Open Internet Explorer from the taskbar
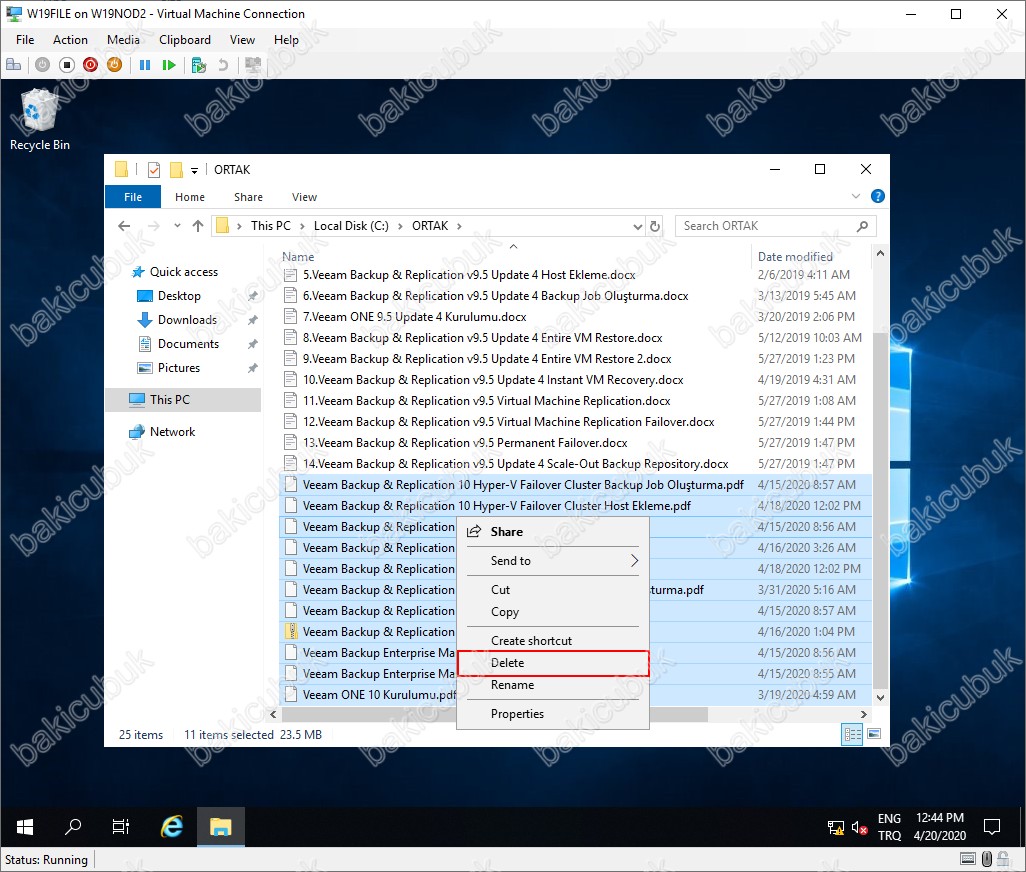Image resolution: width=1026 pixels, height=872 pixels. (x=173, y=827)
